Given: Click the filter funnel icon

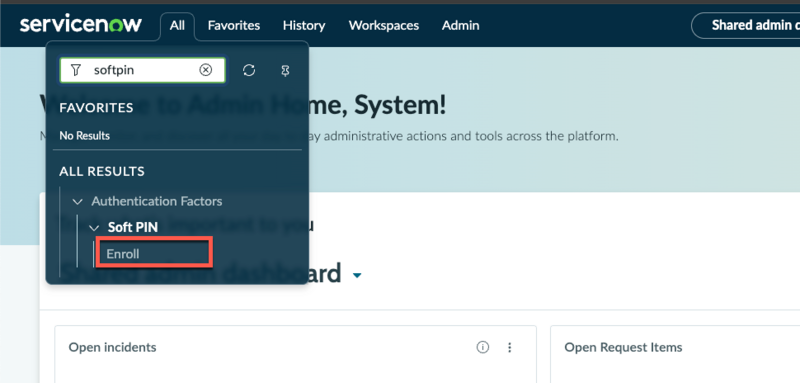Looking at the screenshot, I should click(x=76, y=70).
